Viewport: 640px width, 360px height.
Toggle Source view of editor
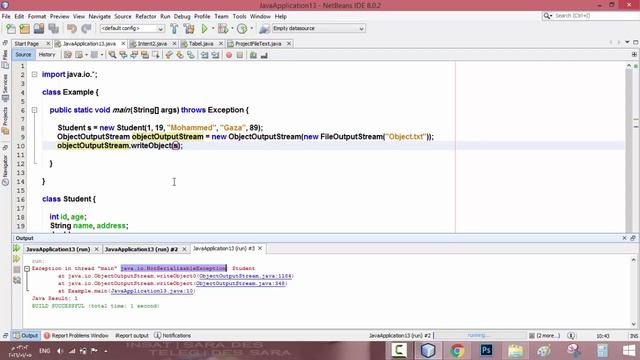coord(23,55)
